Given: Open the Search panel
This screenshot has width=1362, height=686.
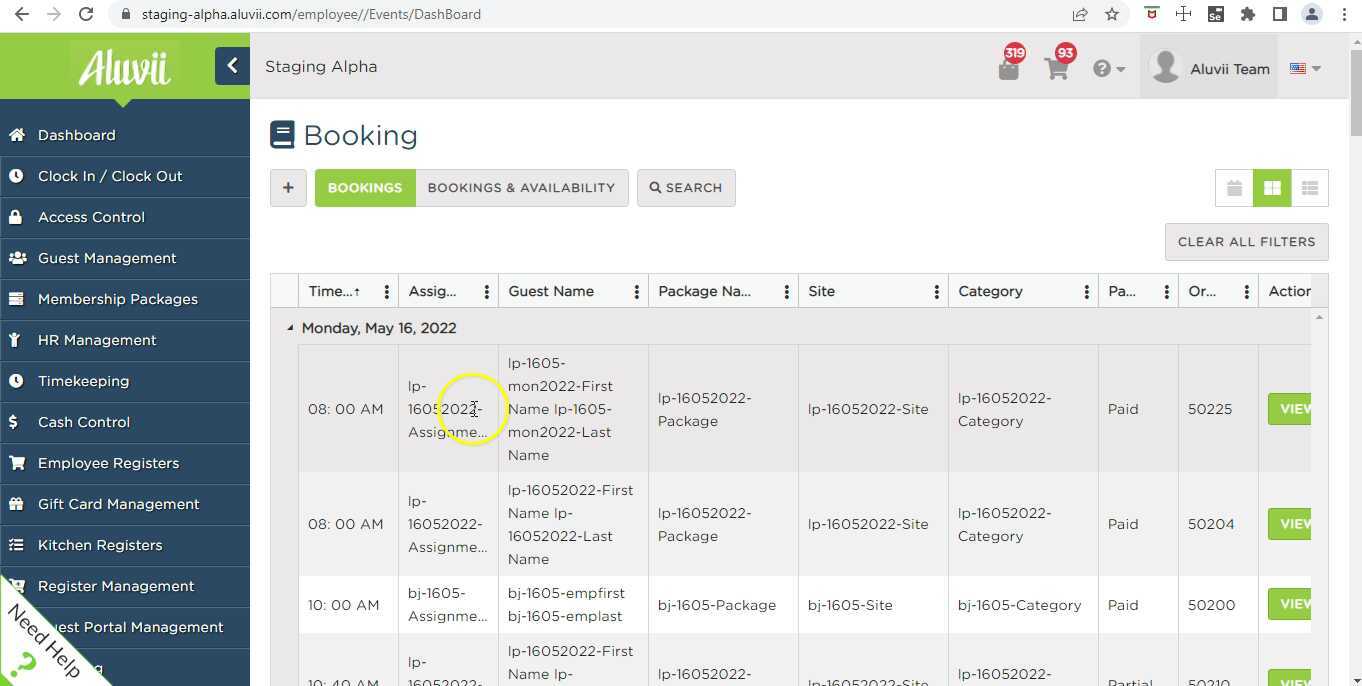Looking at the screenshot, I should [686, 187].
